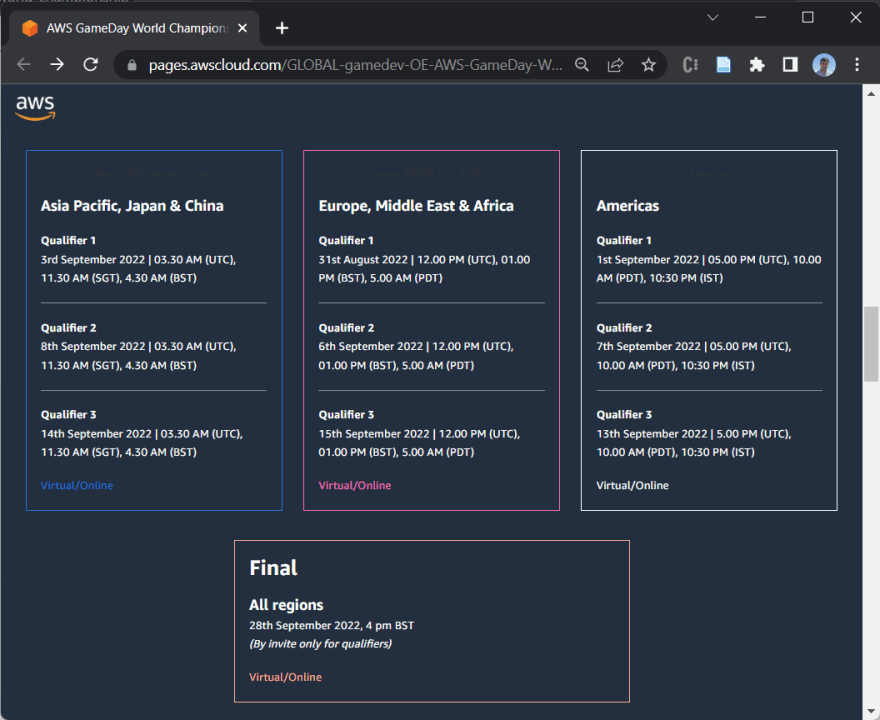
Task: Click the padlock site info icon
Action: [x=132, y=65]
